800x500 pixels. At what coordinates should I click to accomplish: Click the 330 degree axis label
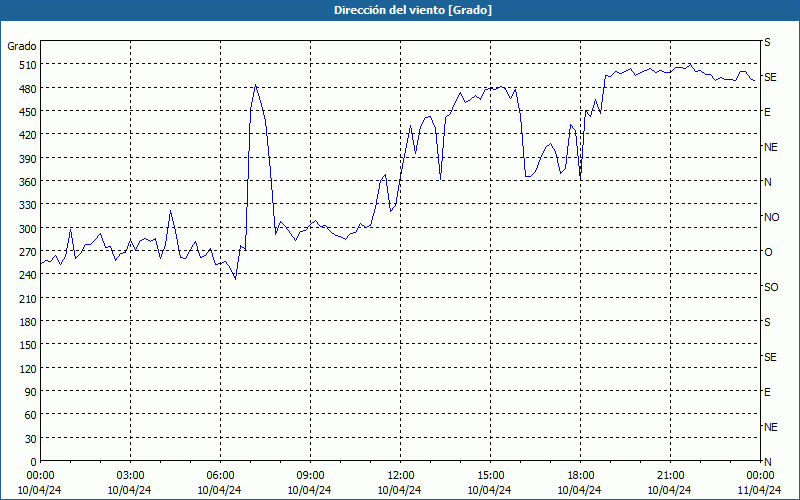(x=29, y=205)
